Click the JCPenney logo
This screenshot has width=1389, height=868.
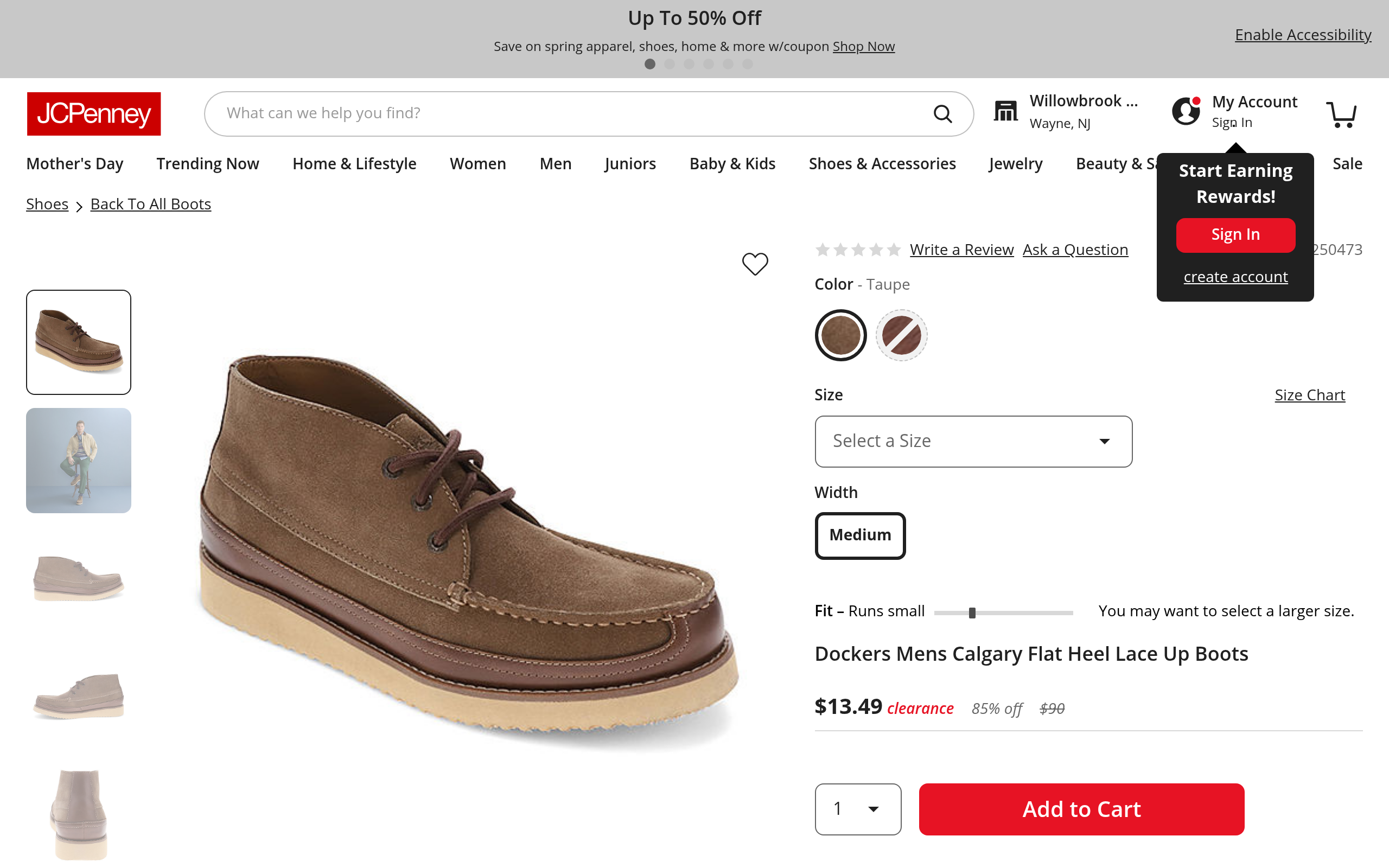(x=93, y=114)
